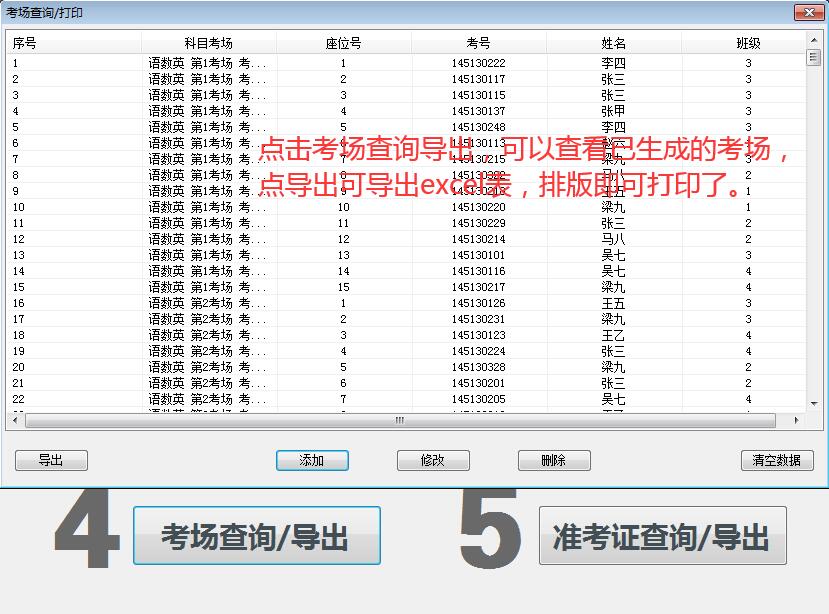Image resolution: width=829 pixels, height=614 pixels.
Task: Click the 清空数据 clear data button
Action: point(776,460)
